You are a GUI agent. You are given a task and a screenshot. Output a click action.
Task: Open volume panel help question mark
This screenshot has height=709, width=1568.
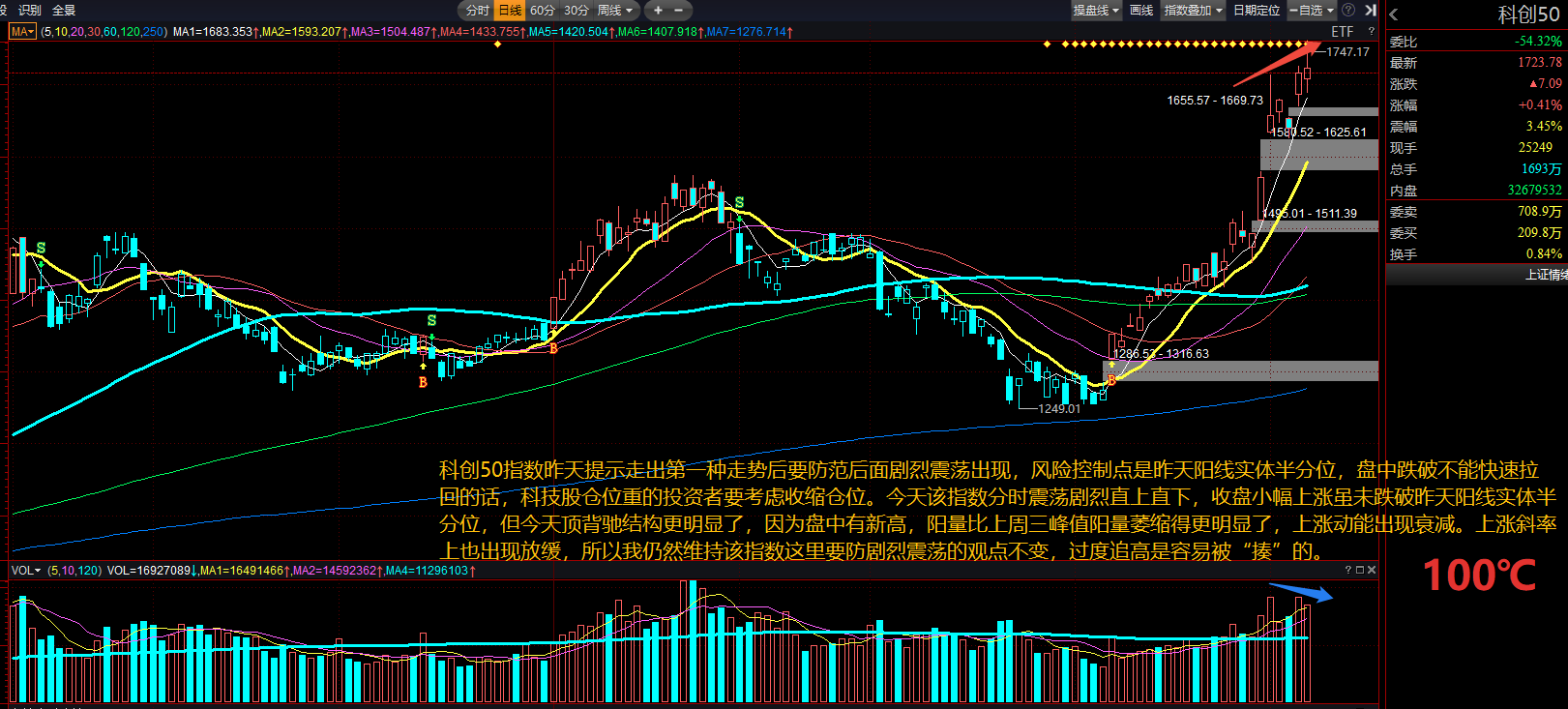click(1347, 570)
